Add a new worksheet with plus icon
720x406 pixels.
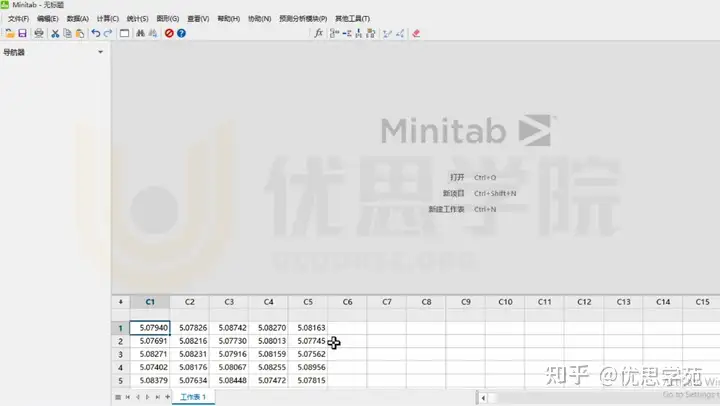click(x=168, y=397)
